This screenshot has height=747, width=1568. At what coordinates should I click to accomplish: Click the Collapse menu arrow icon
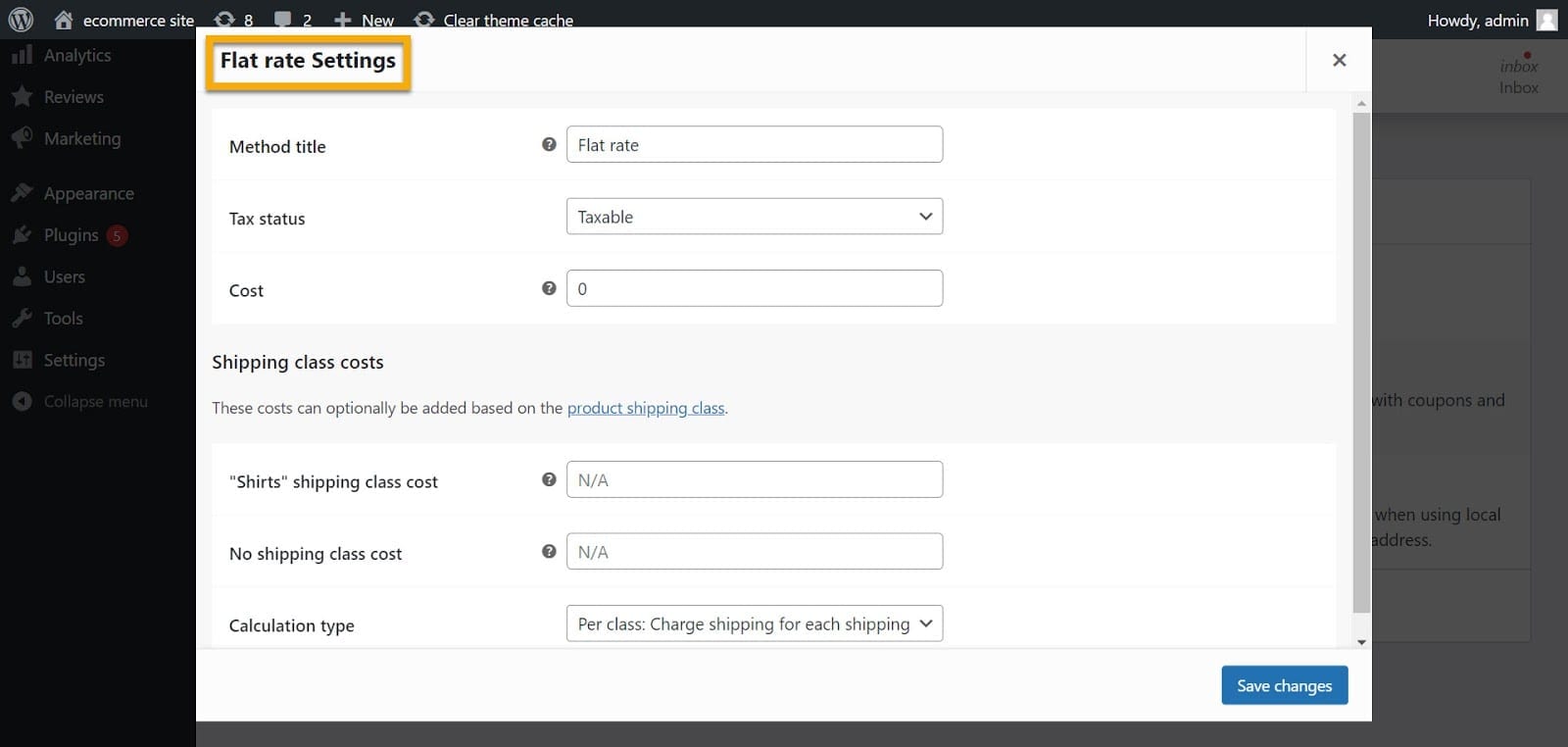pyautogui.click(x=22, y=401)
